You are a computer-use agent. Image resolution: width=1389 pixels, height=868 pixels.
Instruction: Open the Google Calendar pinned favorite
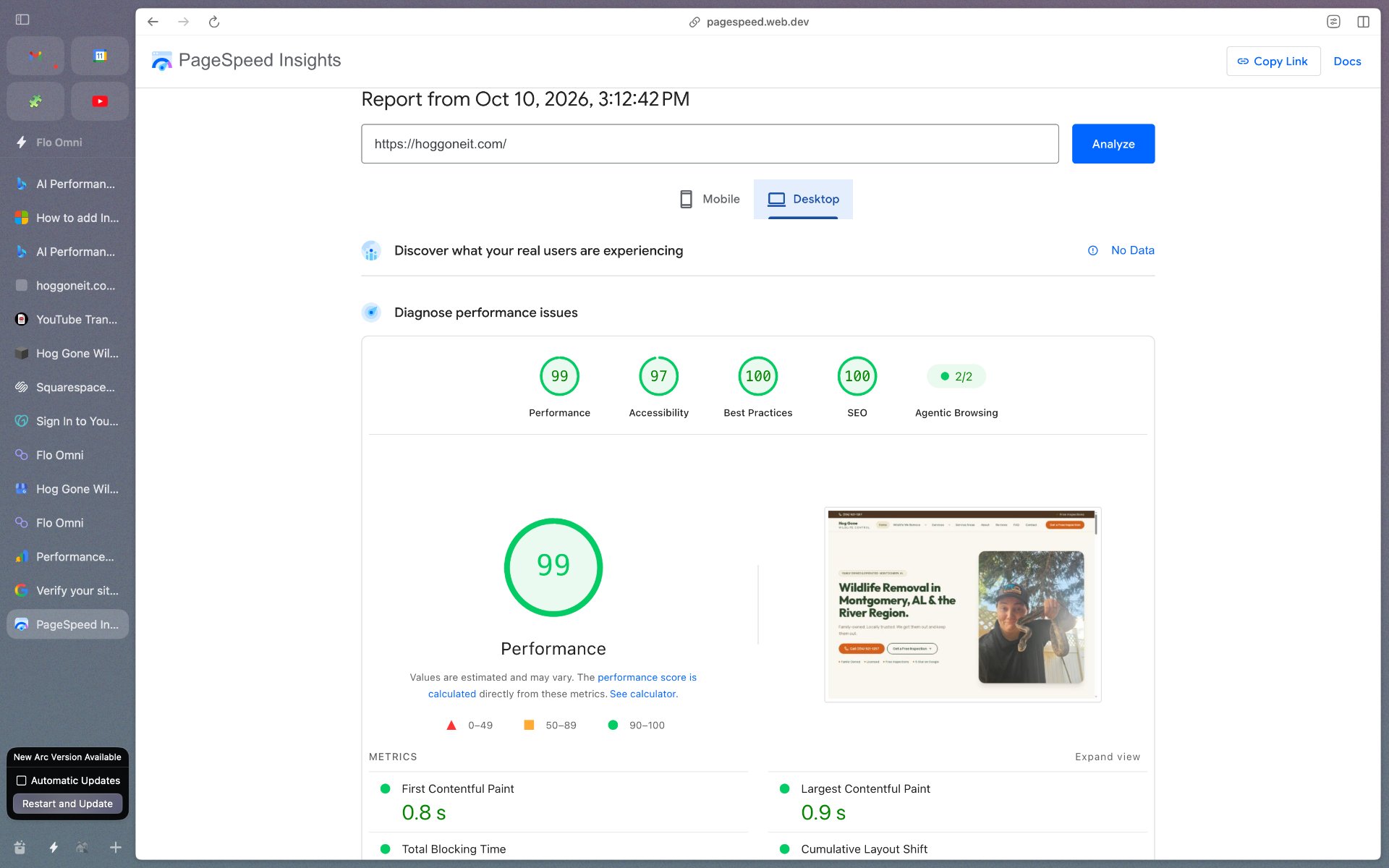[x=100, y=56]
